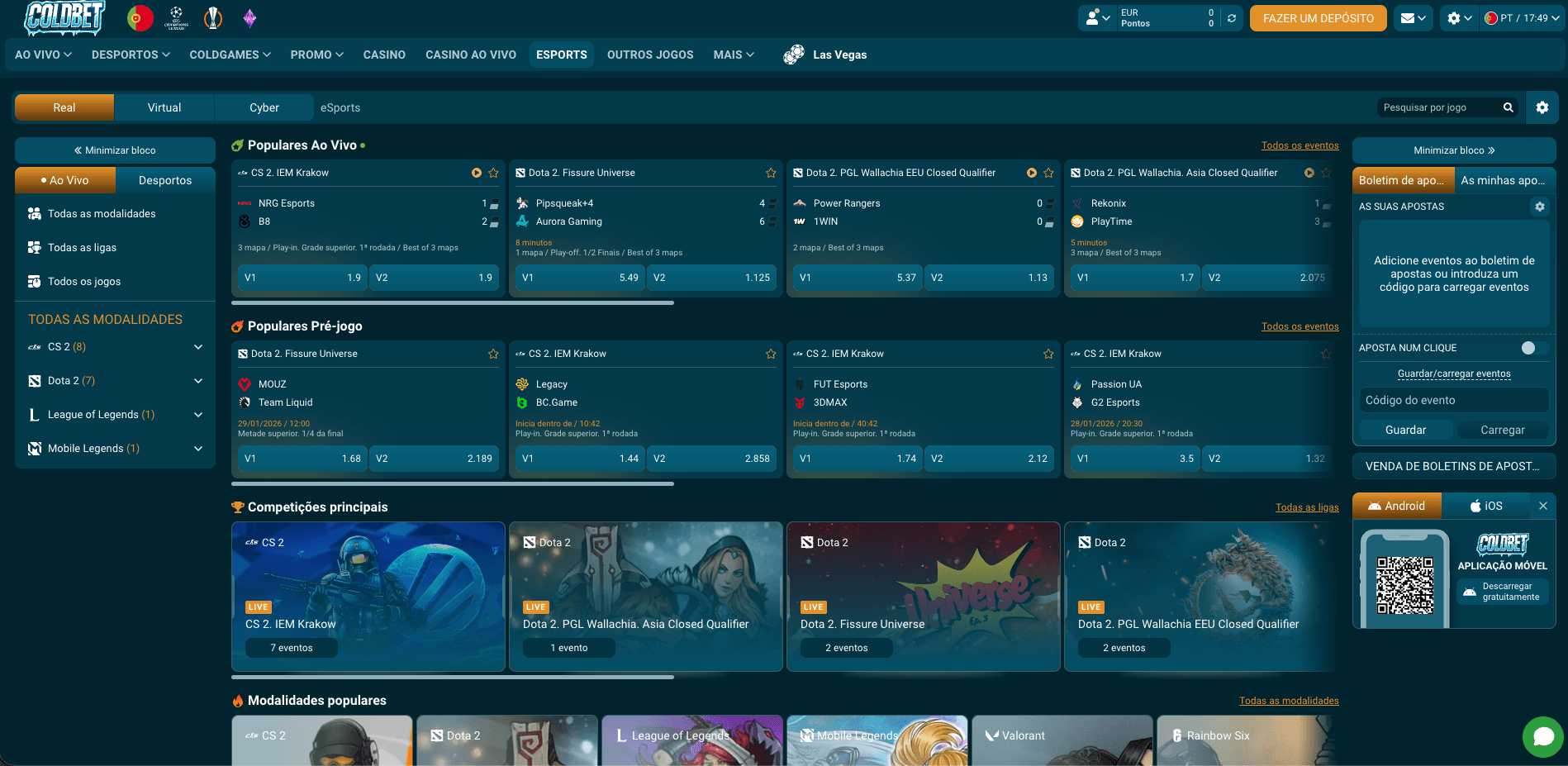This screenshot has width=1568, height=766.
Task: Go to the CASINO menu item
Action: (x=384, y=55)
